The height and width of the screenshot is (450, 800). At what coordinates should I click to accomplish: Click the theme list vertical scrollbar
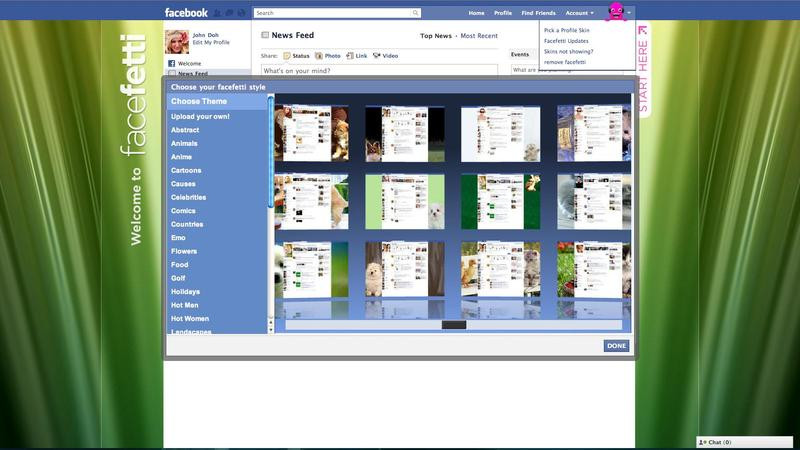point(271,152)
